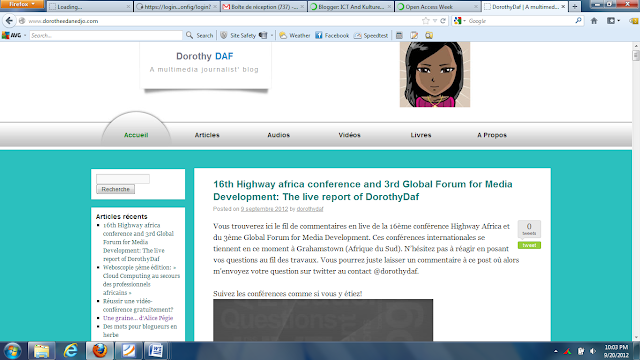Open recent article Réussir une vidéo-conférence gratuitement
The width and height of the screenshot is (640, 360).
tap(138, 305)
